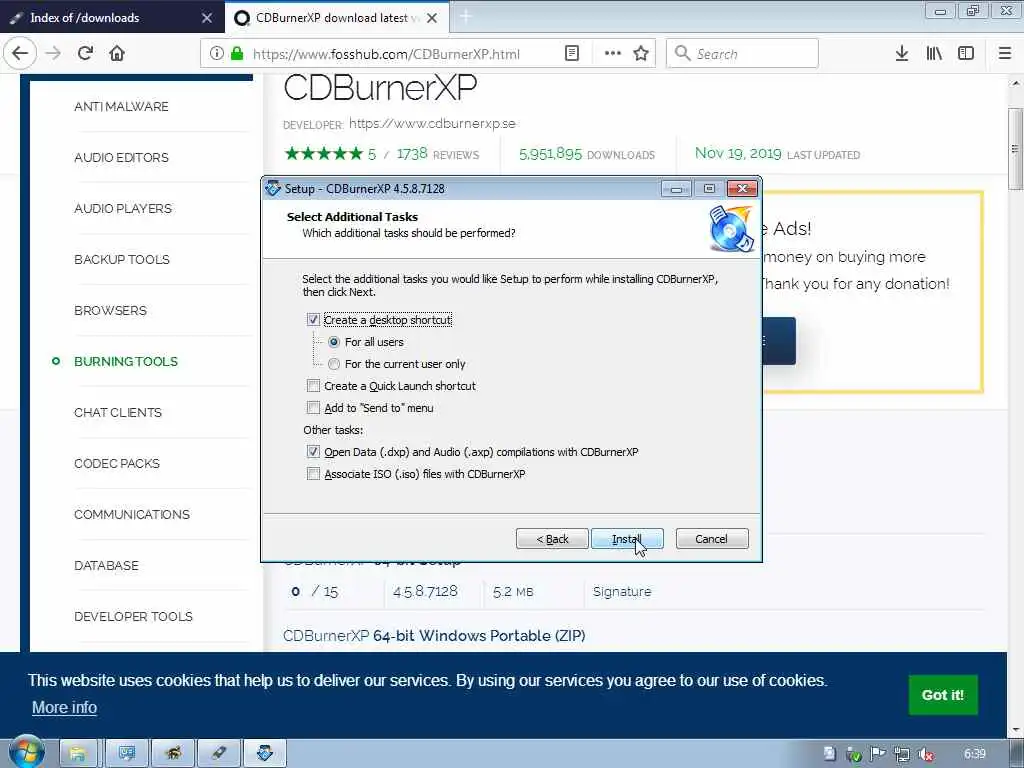Open the Windows Start menu
Viewport: 1024px width, 768px height.
coord(26,753)
